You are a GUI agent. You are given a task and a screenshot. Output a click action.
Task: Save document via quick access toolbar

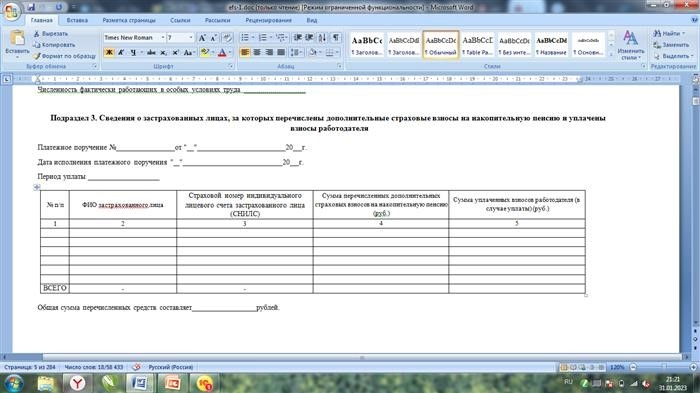pyautogui.click(x=31, y=7)
